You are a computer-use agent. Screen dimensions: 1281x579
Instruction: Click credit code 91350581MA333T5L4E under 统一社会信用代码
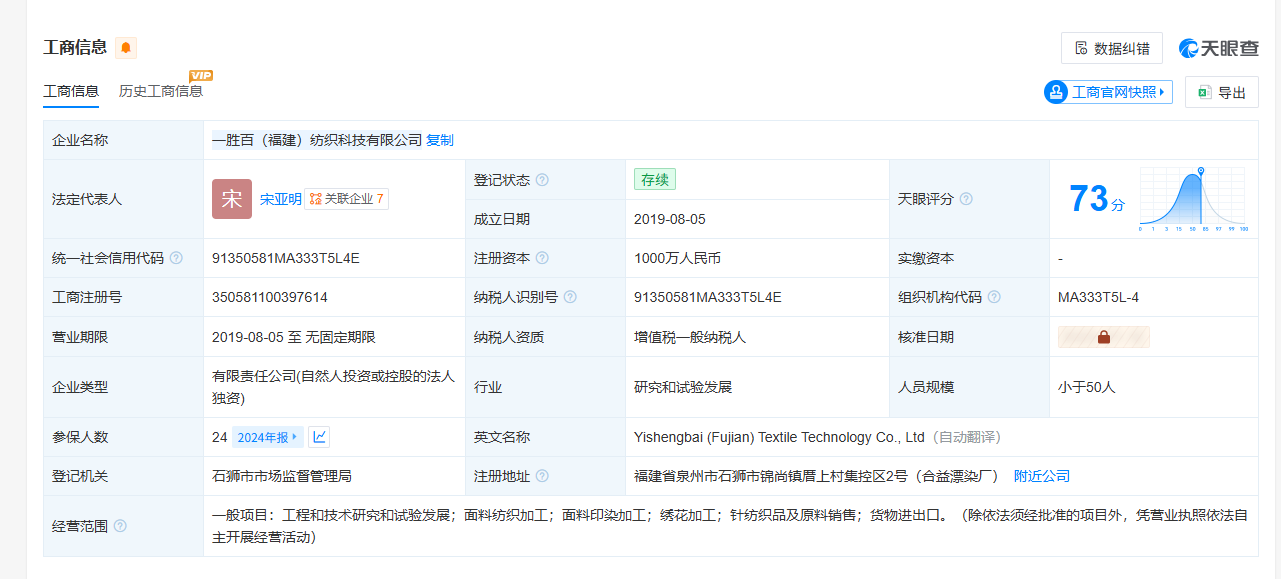click(x=286, y=258)
